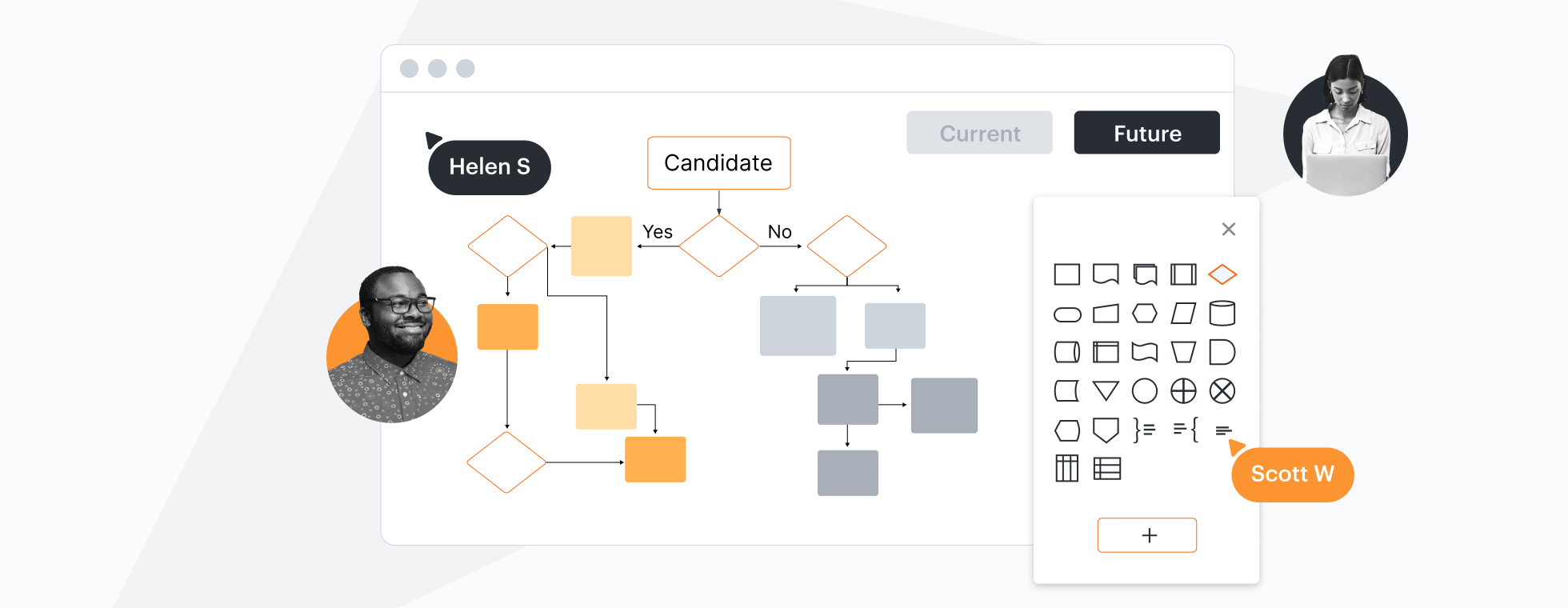Image resolution: width=1568 pixels, height=608 pixels.
Task: Select the plain rectangle process shape
Action: pyautogui.click(x=1067, y=274)
